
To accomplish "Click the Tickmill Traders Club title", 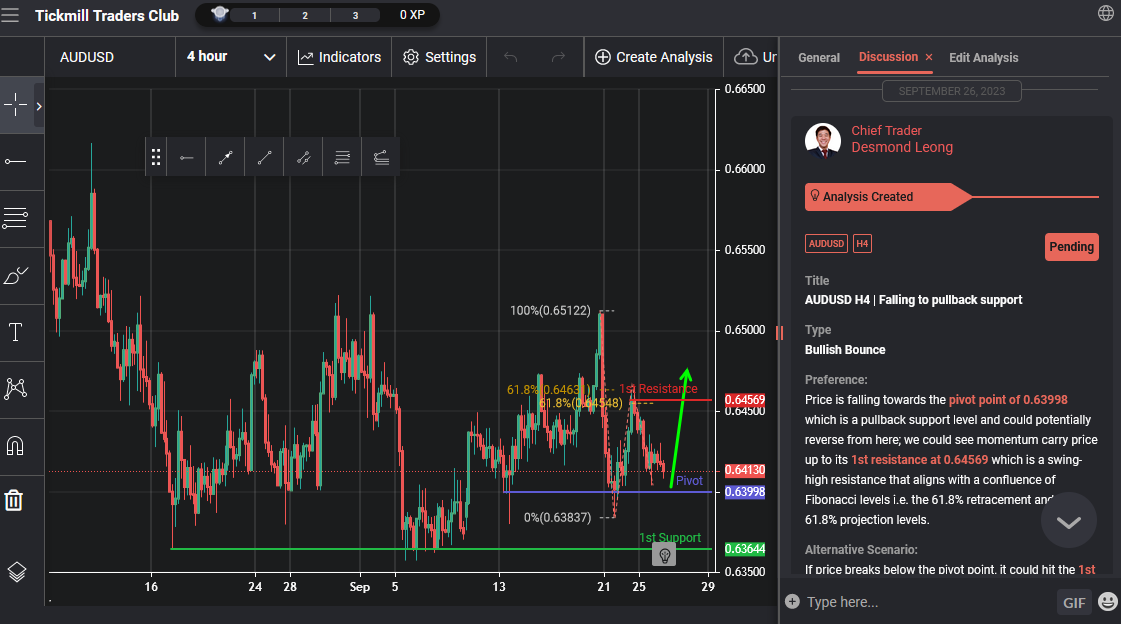I will (107, 16).
